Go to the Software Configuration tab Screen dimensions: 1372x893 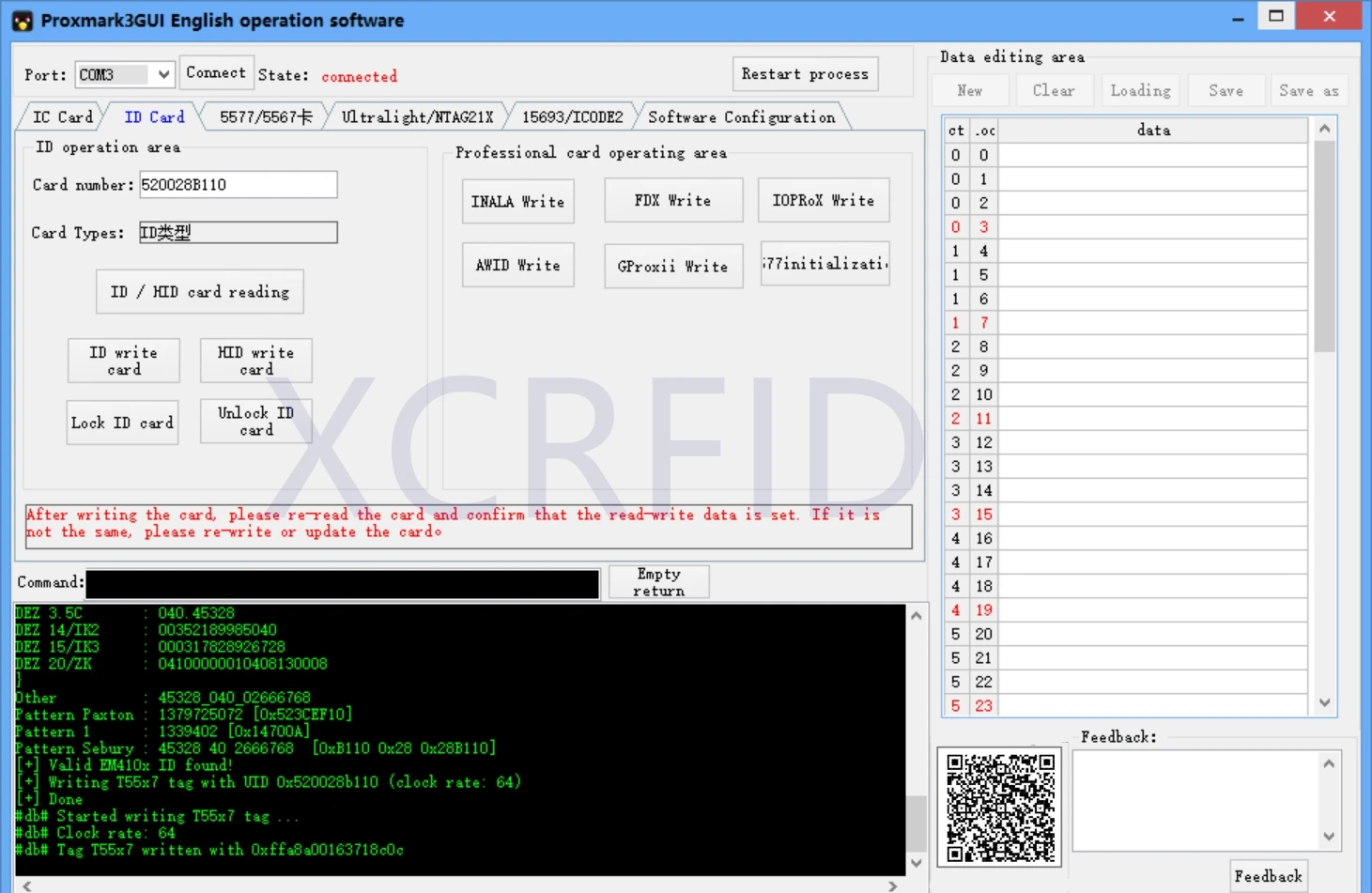tap(741, 117)
